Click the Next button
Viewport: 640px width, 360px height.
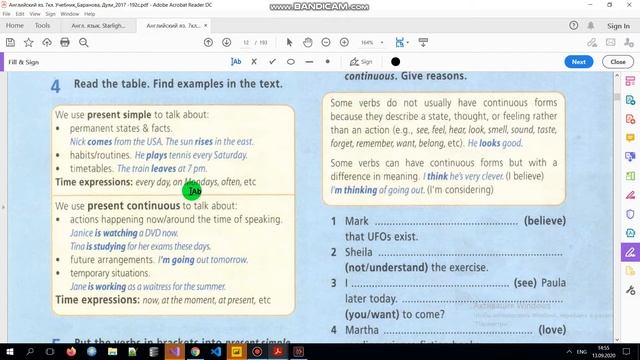[578, 62]
